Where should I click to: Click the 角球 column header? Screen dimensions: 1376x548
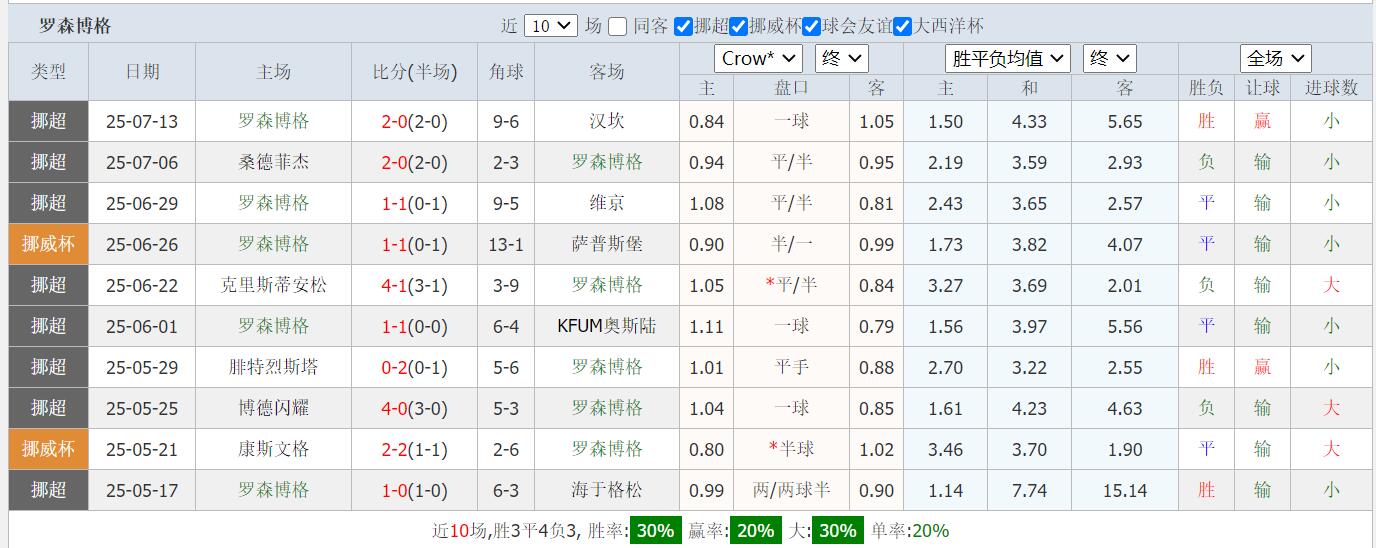point(505,72)
